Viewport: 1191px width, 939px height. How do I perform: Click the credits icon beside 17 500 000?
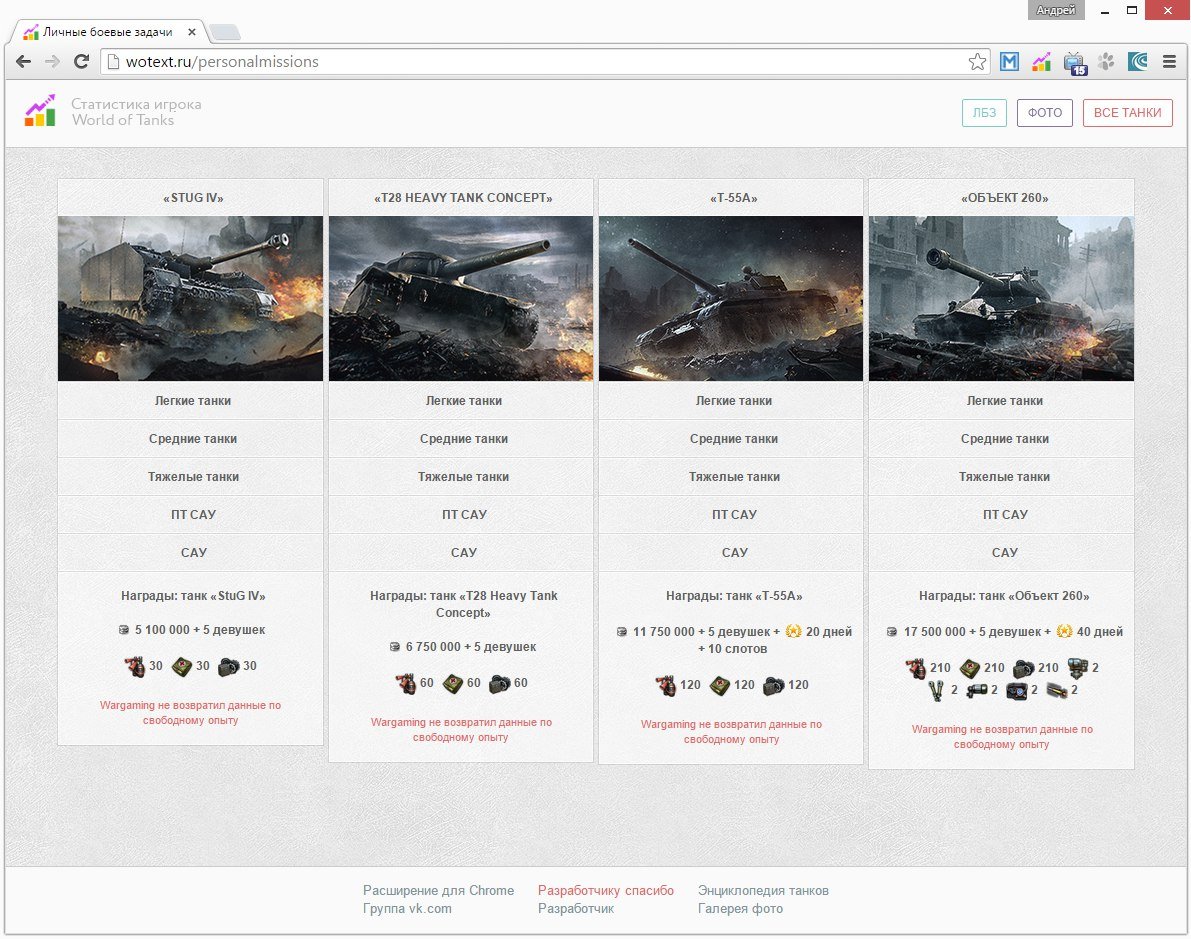[892, 632]
